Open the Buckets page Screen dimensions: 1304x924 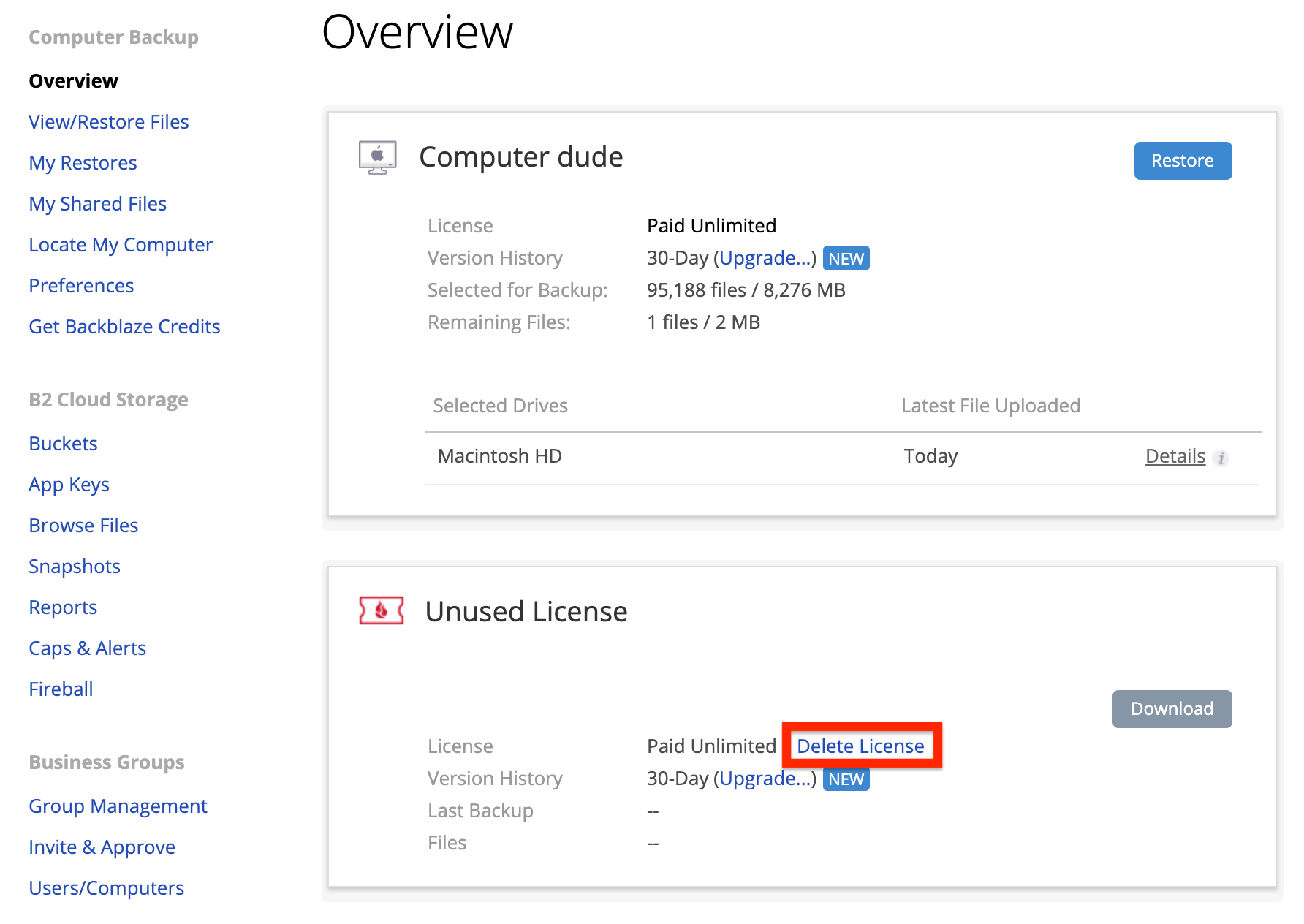point(63,444)
